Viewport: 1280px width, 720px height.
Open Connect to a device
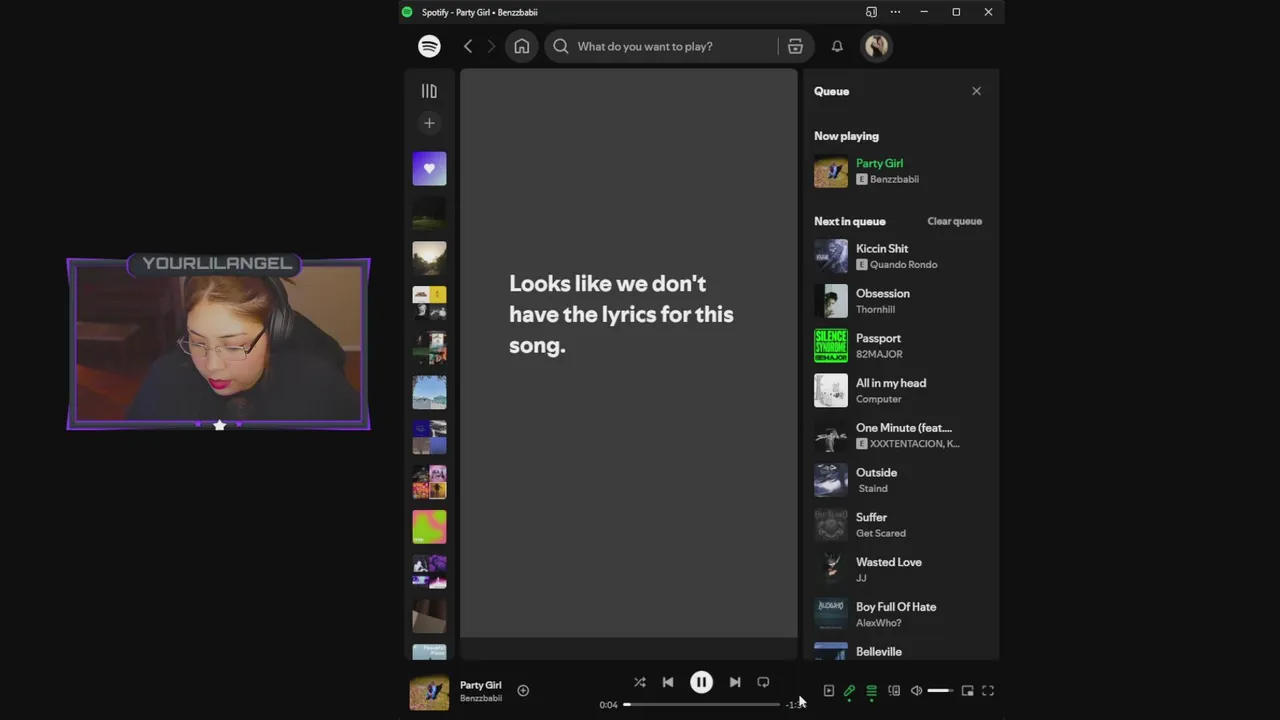pos(894,690)
